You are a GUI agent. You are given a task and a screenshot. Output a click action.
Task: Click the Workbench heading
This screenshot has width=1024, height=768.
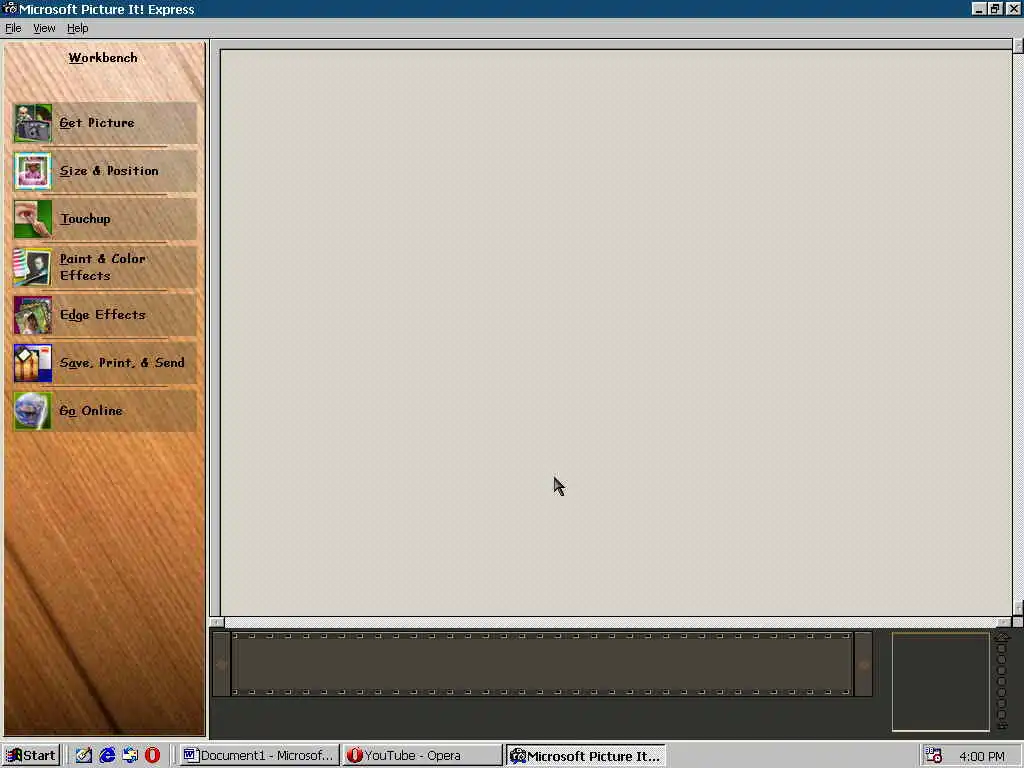click(103, 57)
